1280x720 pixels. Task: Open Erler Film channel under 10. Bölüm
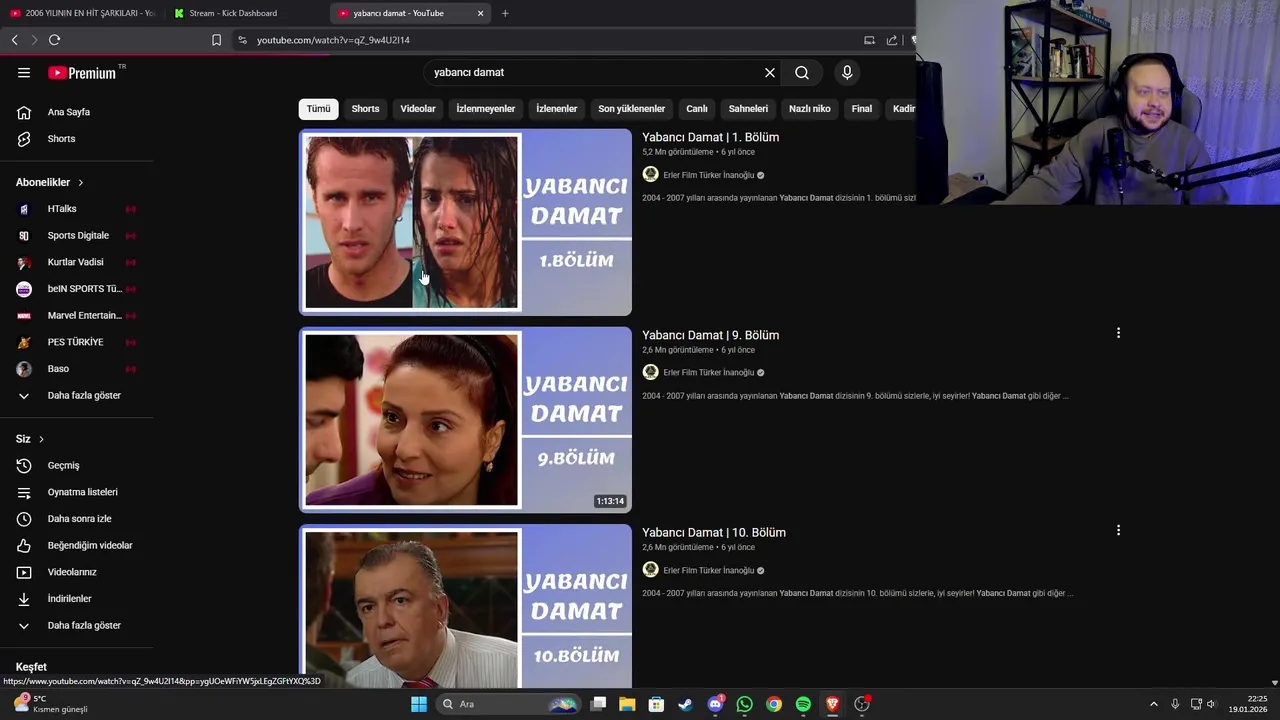708,570
